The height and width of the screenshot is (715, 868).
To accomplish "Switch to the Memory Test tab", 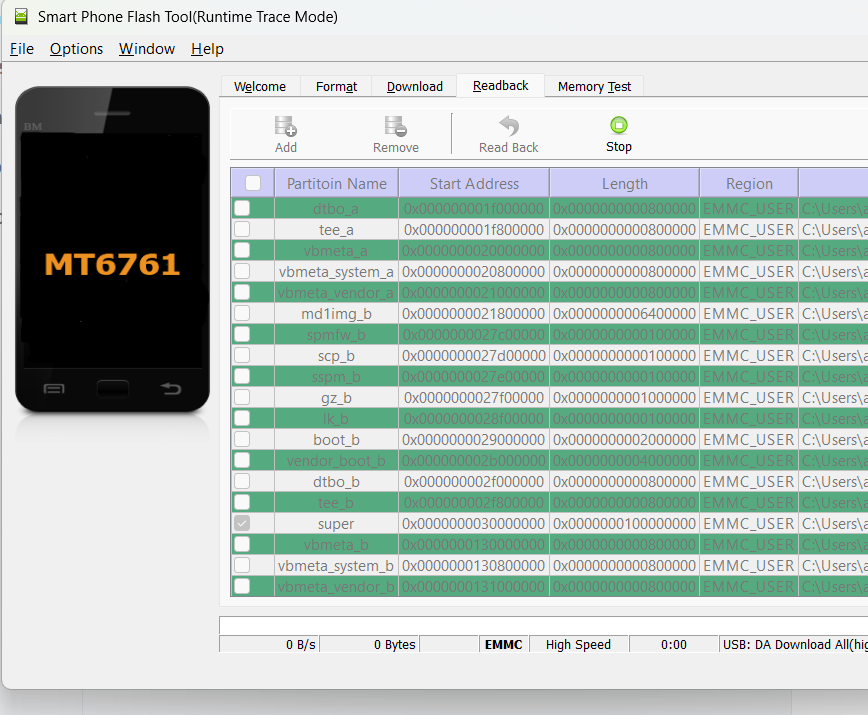I will (594, 87).
